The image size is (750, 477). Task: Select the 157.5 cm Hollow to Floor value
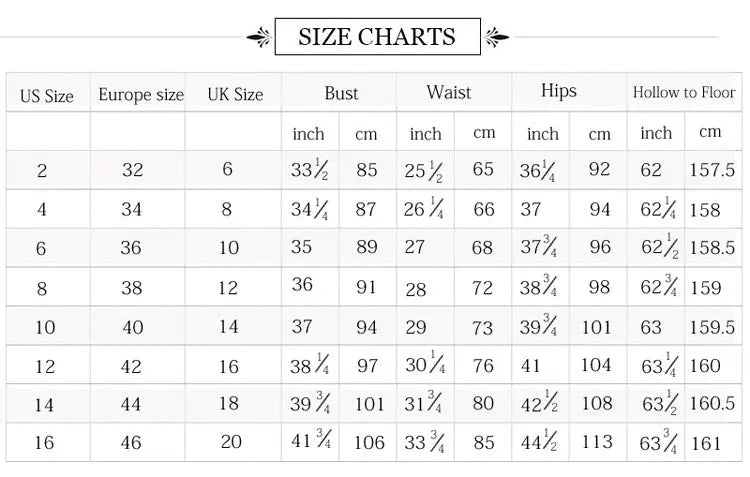pyautogui.click(x=712, y=170)
